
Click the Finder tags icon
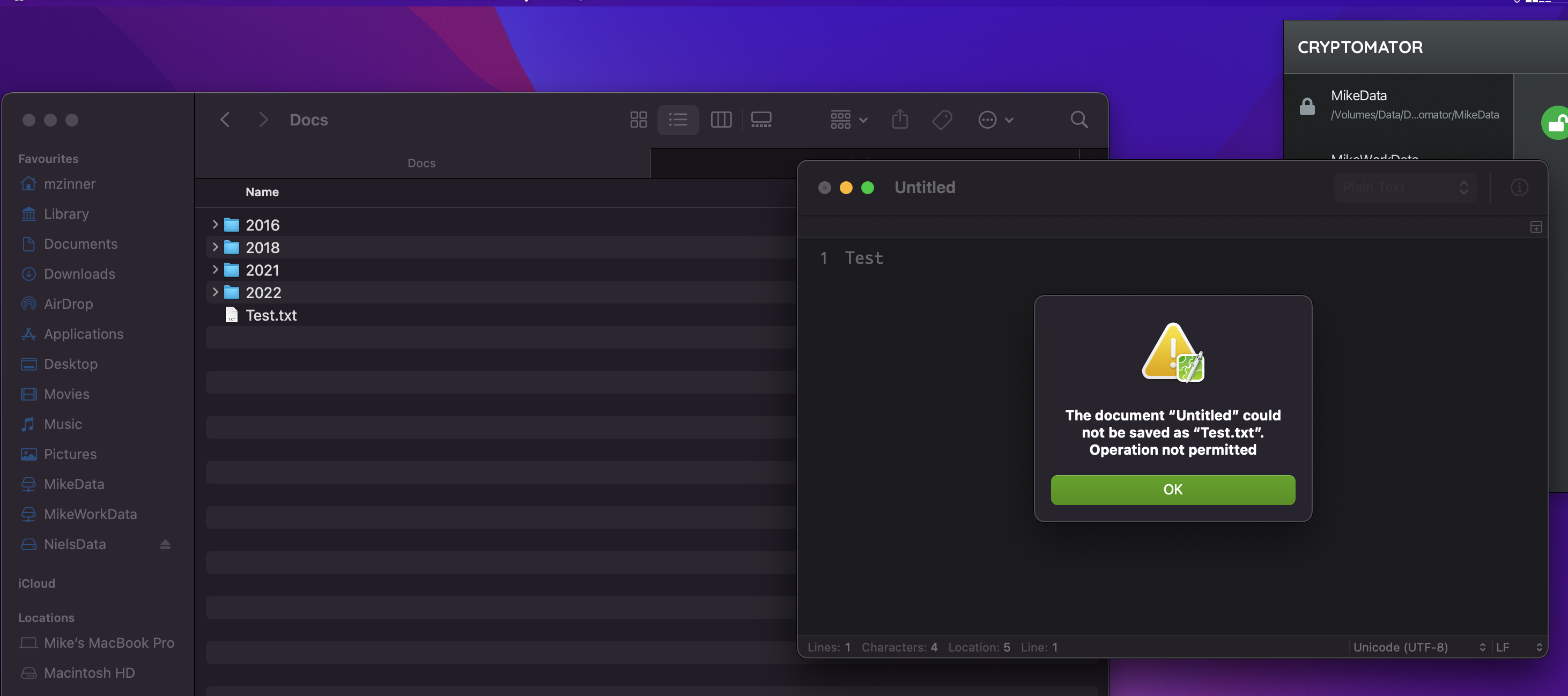[942, 120]
